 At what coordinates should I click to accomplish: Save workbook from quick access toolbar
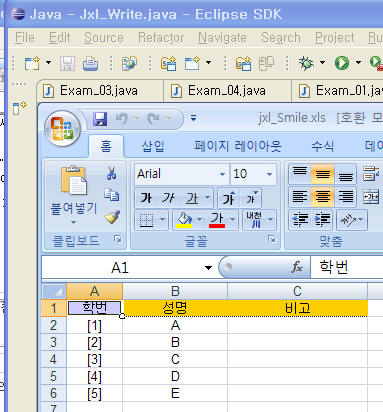pos(100,119)
